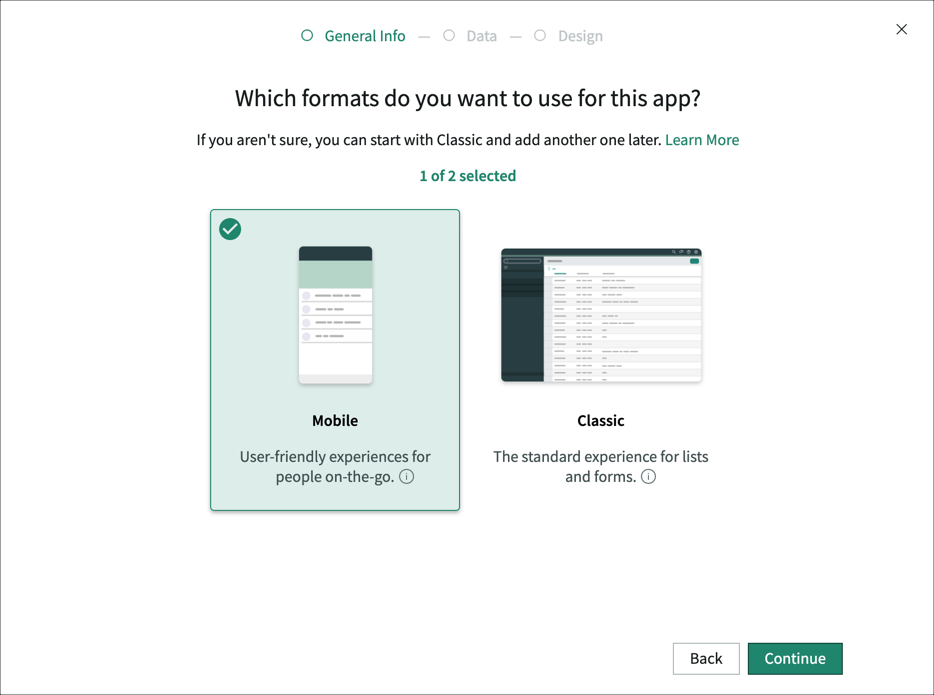Click the Classic desktop preview illustration
Image resolution: width=934 pixels, height=695 pixels.
point(600,314)
